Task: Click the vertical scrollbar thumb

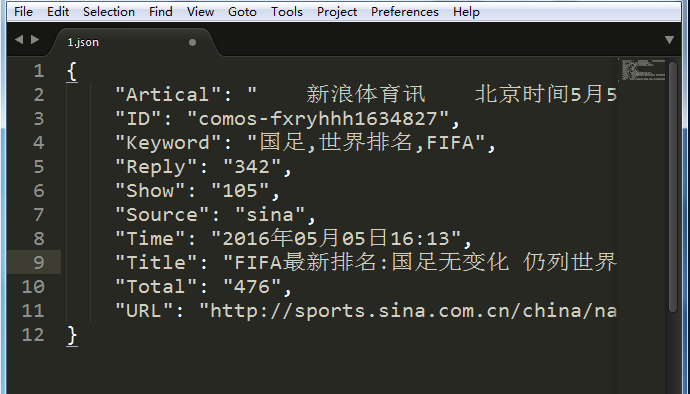Action: pos(673,187)
